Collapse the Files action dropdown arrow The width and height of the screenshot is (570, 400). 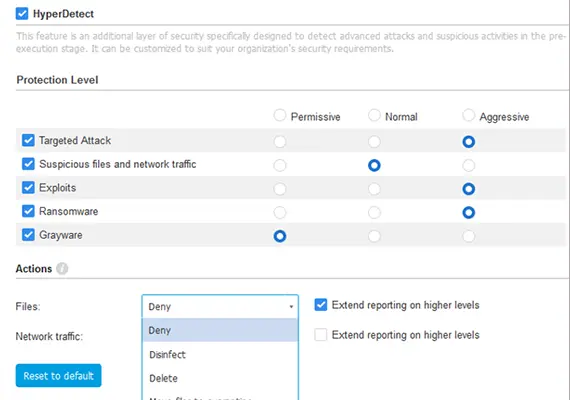pos(291,307)
